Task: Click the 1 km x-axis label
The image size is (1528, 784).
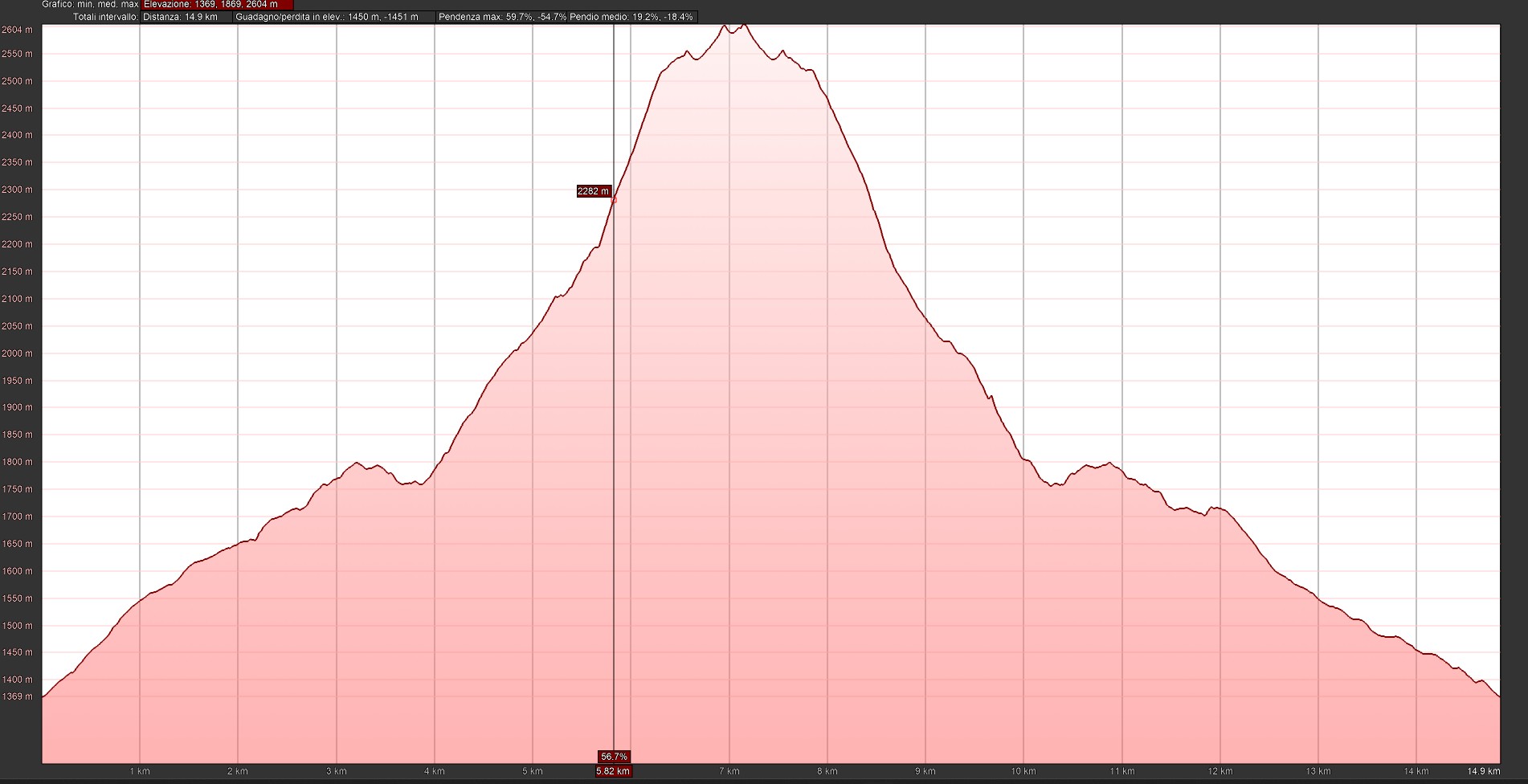Action: 140,771
